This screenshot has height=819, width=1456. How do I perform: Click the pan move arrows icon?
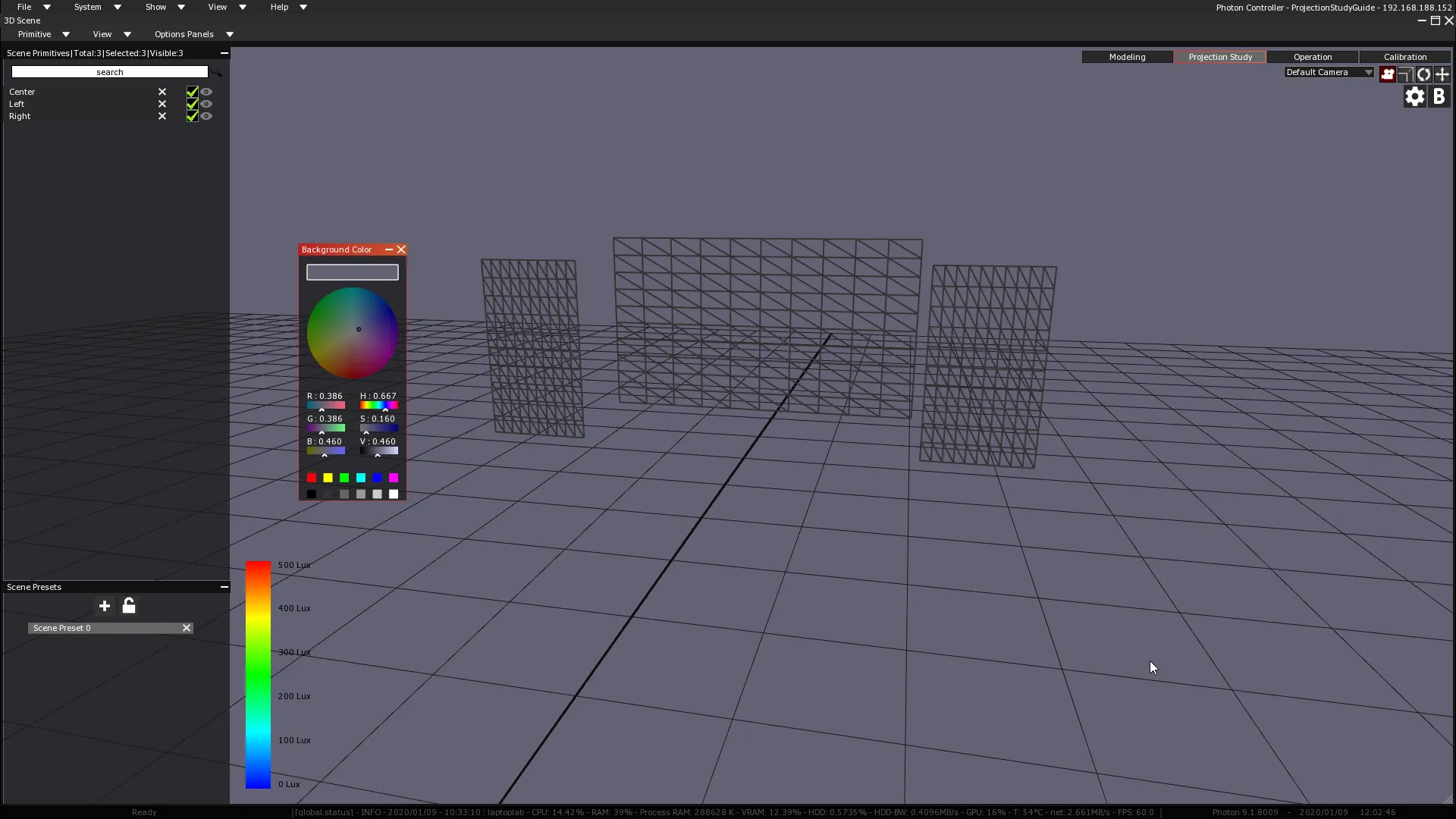pos(1442,74)
